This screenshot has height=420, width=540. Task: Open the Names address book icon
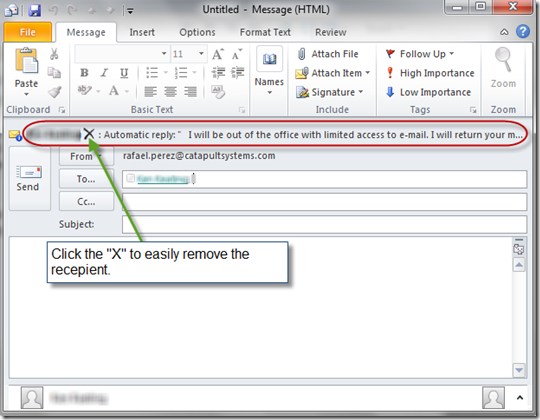[269, 59]
